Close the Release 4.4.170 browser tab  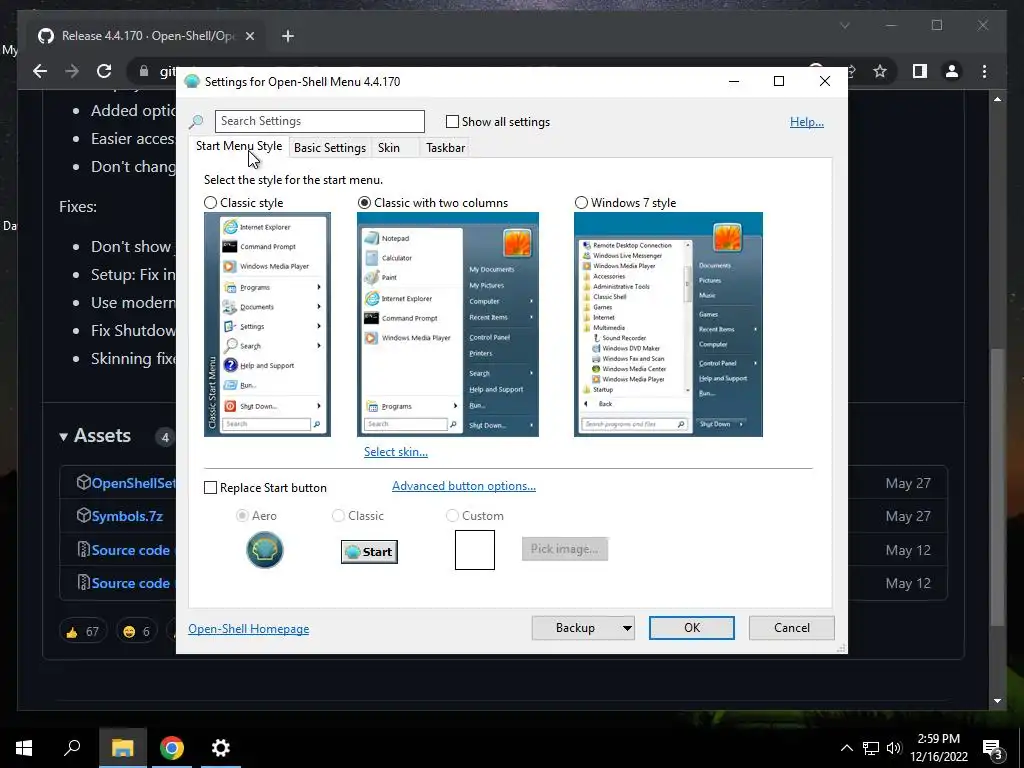249,36
